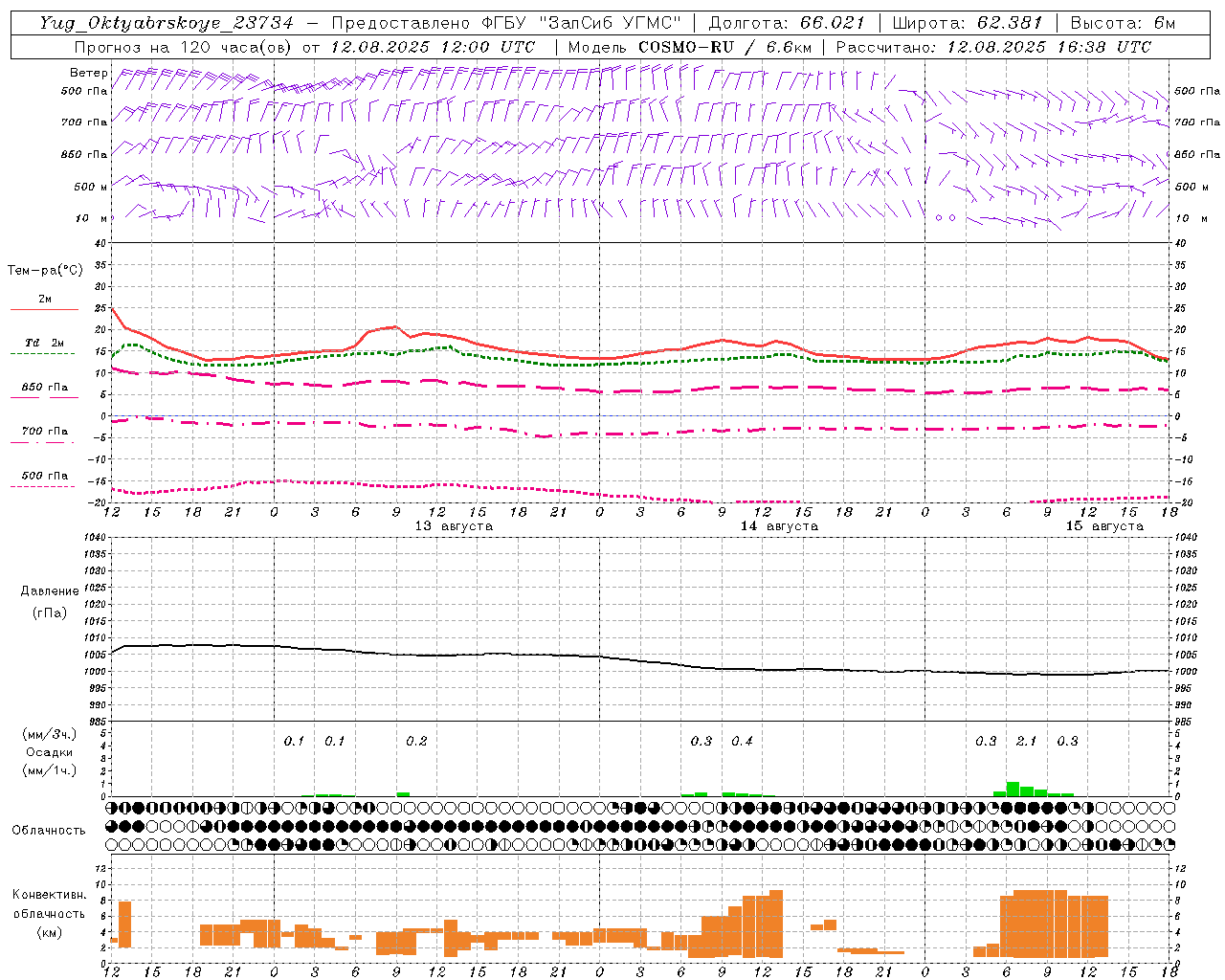Screen dimensions: 1225x980
Task: Select the longitude value Долгота: 66.021
Action: (787, 23)
